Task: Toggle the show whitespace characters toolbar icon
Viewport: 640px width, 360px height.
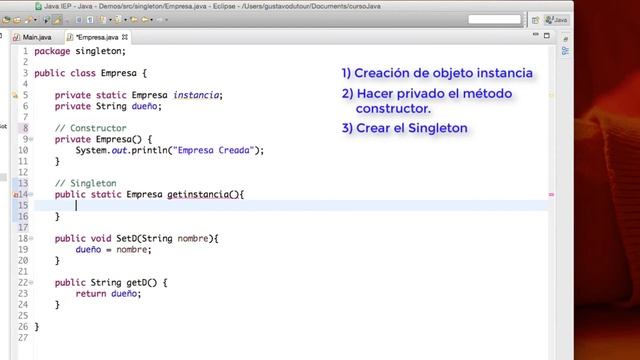Action: tap(90, 20)
